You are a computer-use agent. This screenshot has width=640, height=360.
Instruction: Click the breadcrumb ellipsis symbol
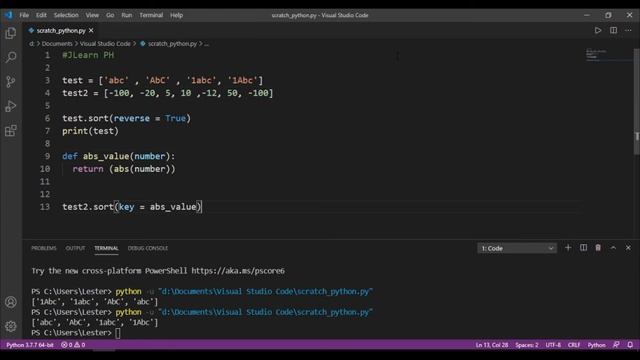point(207,44)
